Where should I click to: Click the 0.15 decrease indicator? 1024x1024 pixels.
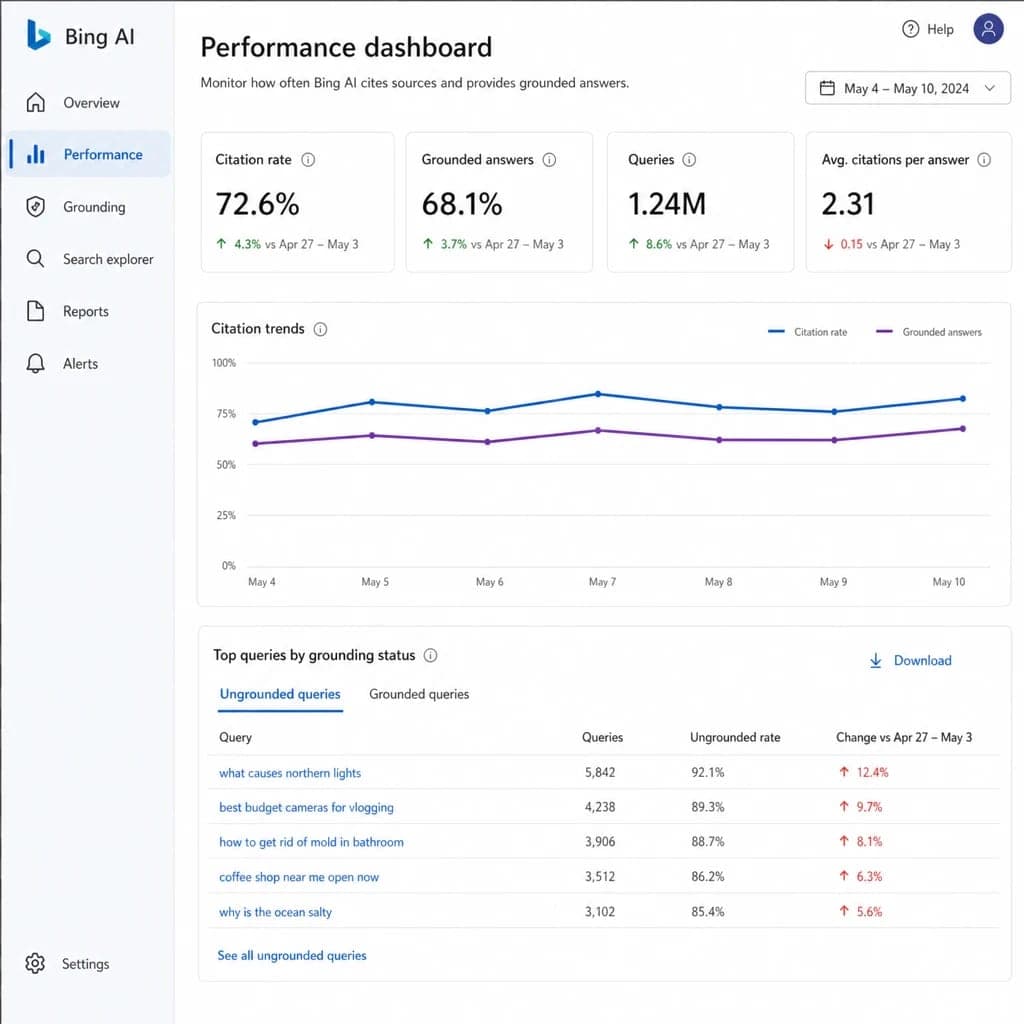click(x=843, y=244)
